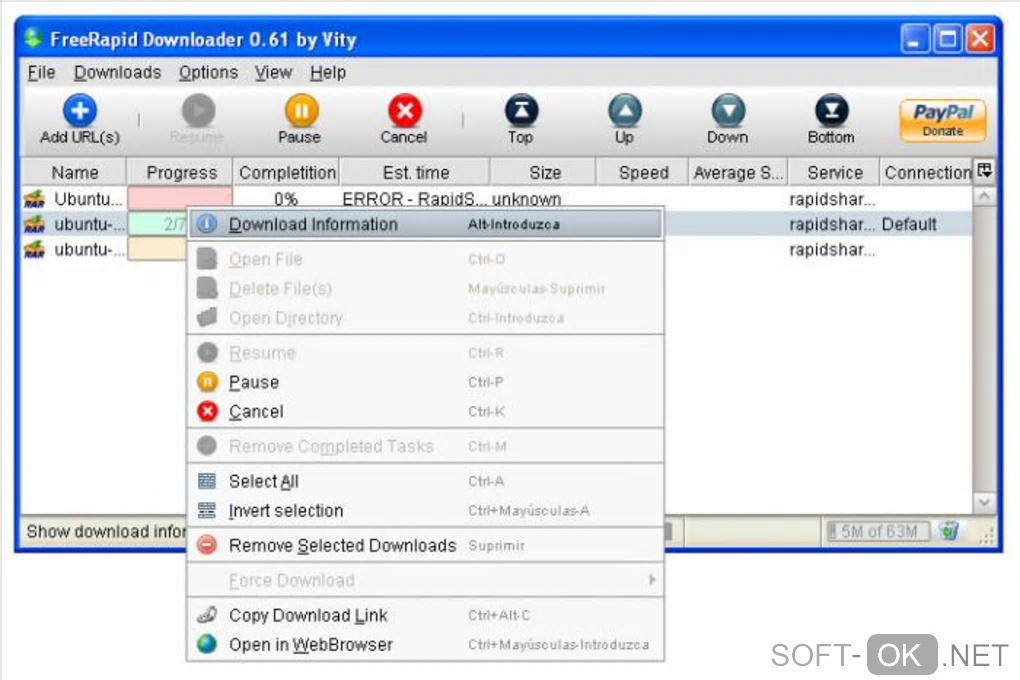
Task: Click the RAR icon of the Ubuntu... error row
Action: [34, 198]
